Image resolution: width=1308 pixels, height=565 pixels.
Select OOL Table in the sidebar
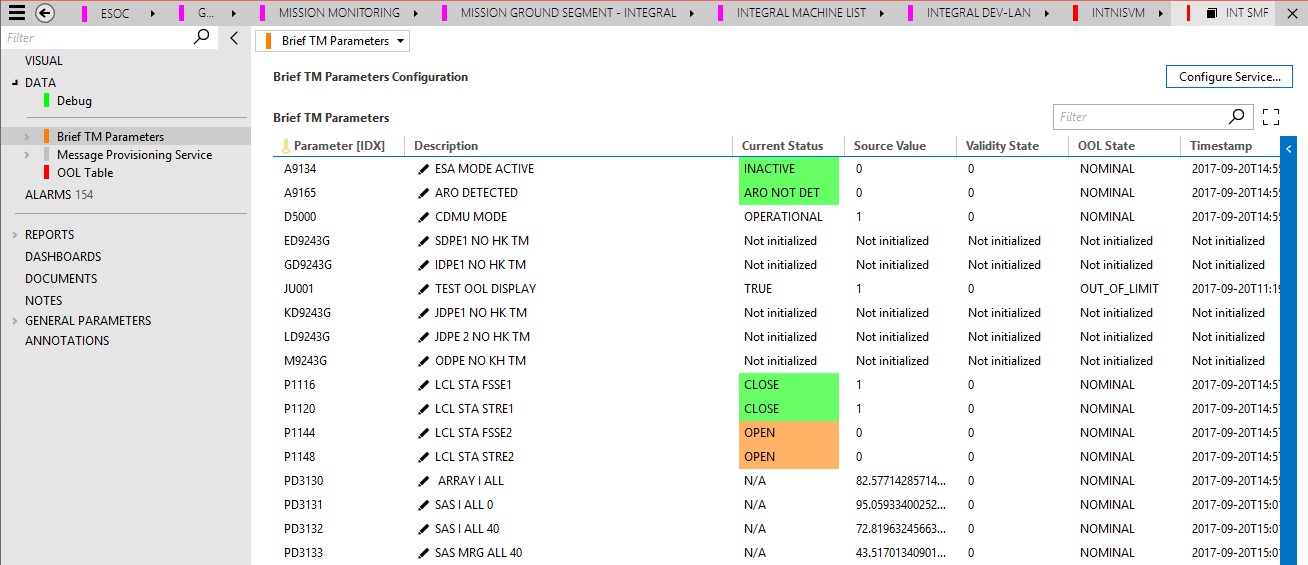tap(84, 173)
